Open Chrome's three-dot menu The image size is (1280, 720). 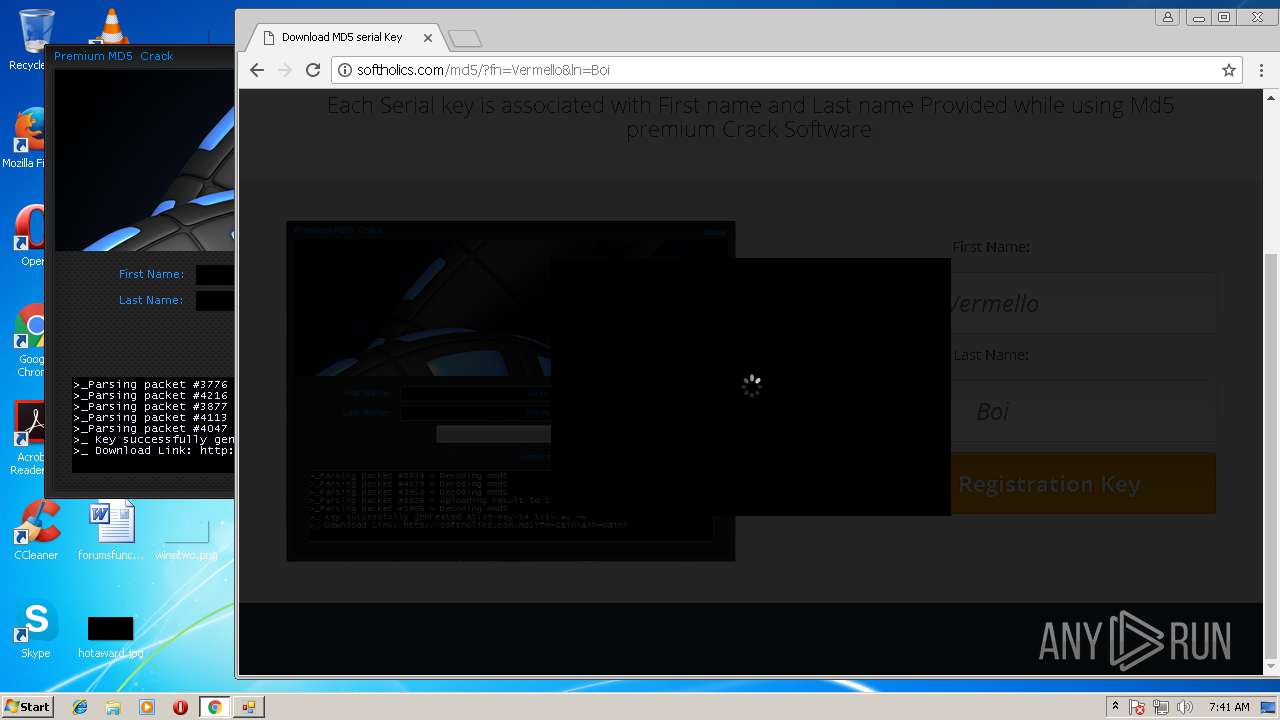coord(1262,70)
